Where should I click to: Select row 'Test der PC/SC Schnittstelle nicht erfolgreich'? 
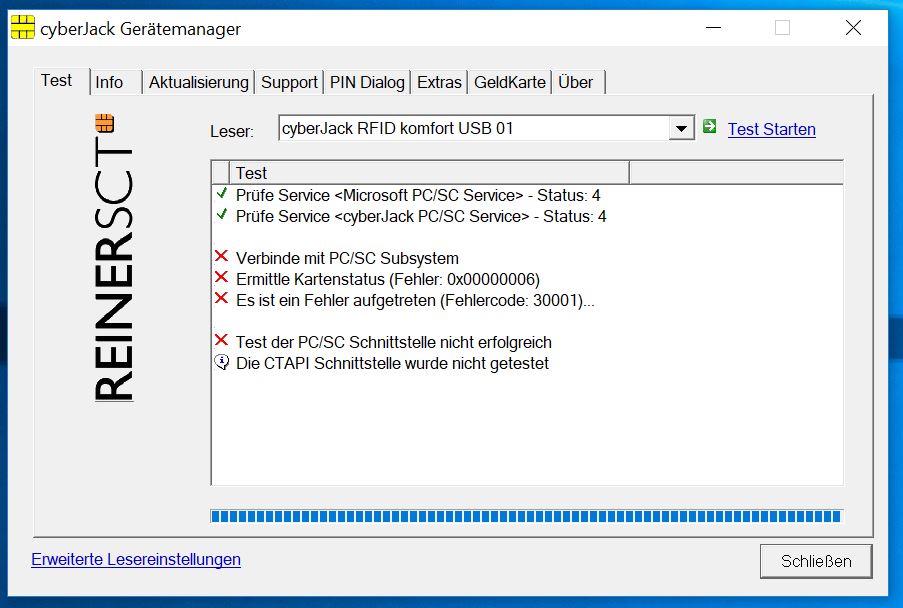click(393, 343)
